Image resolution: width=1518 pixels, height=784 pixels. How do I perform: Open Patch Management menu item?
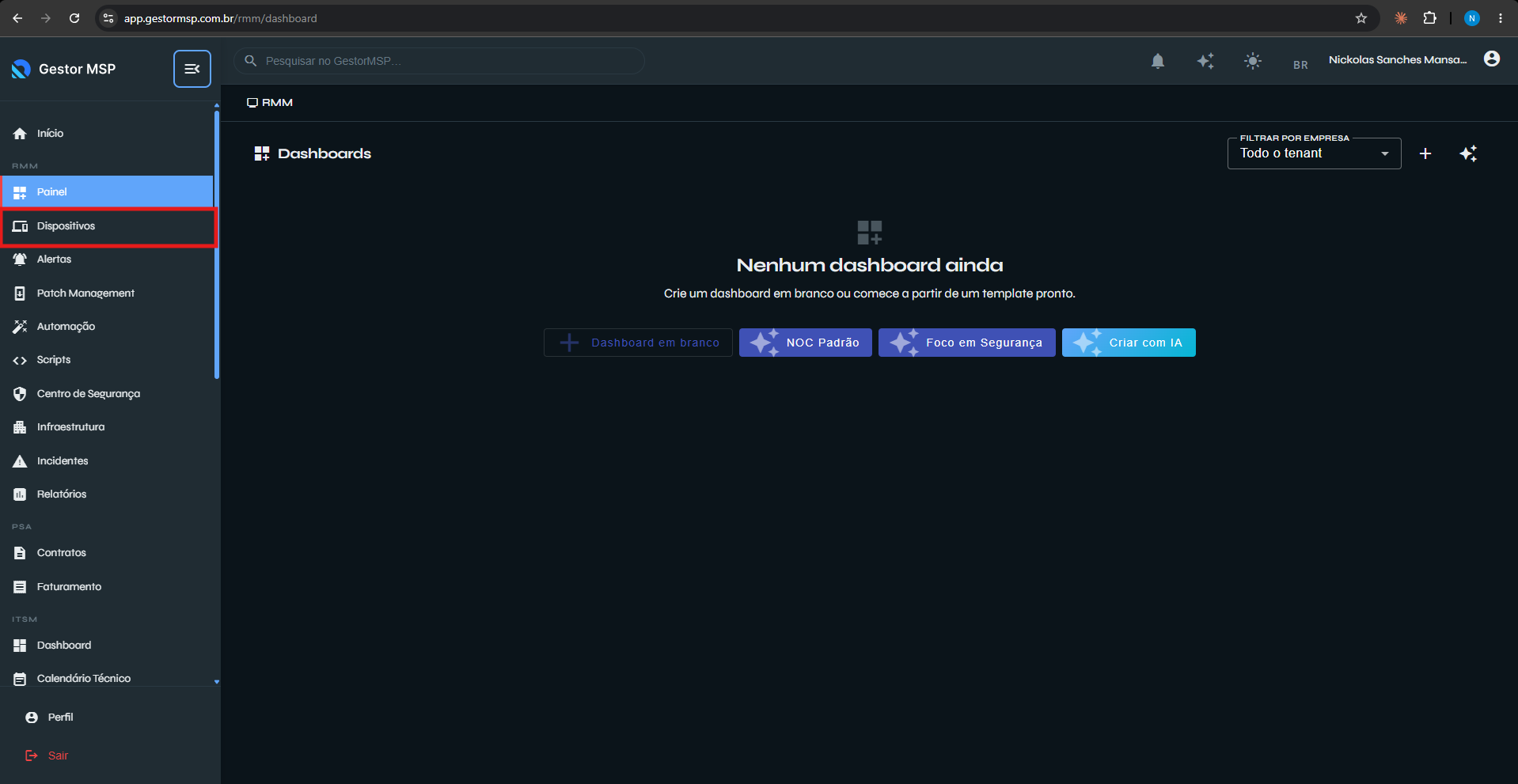pyautogui.click(x=107, y=294)
